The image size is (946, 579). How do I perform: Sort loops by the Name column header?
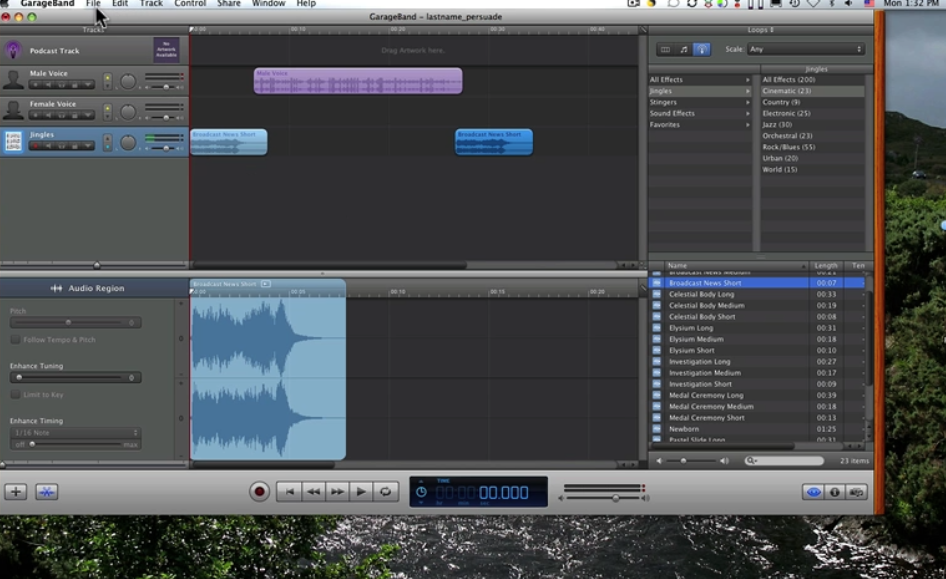736,265
